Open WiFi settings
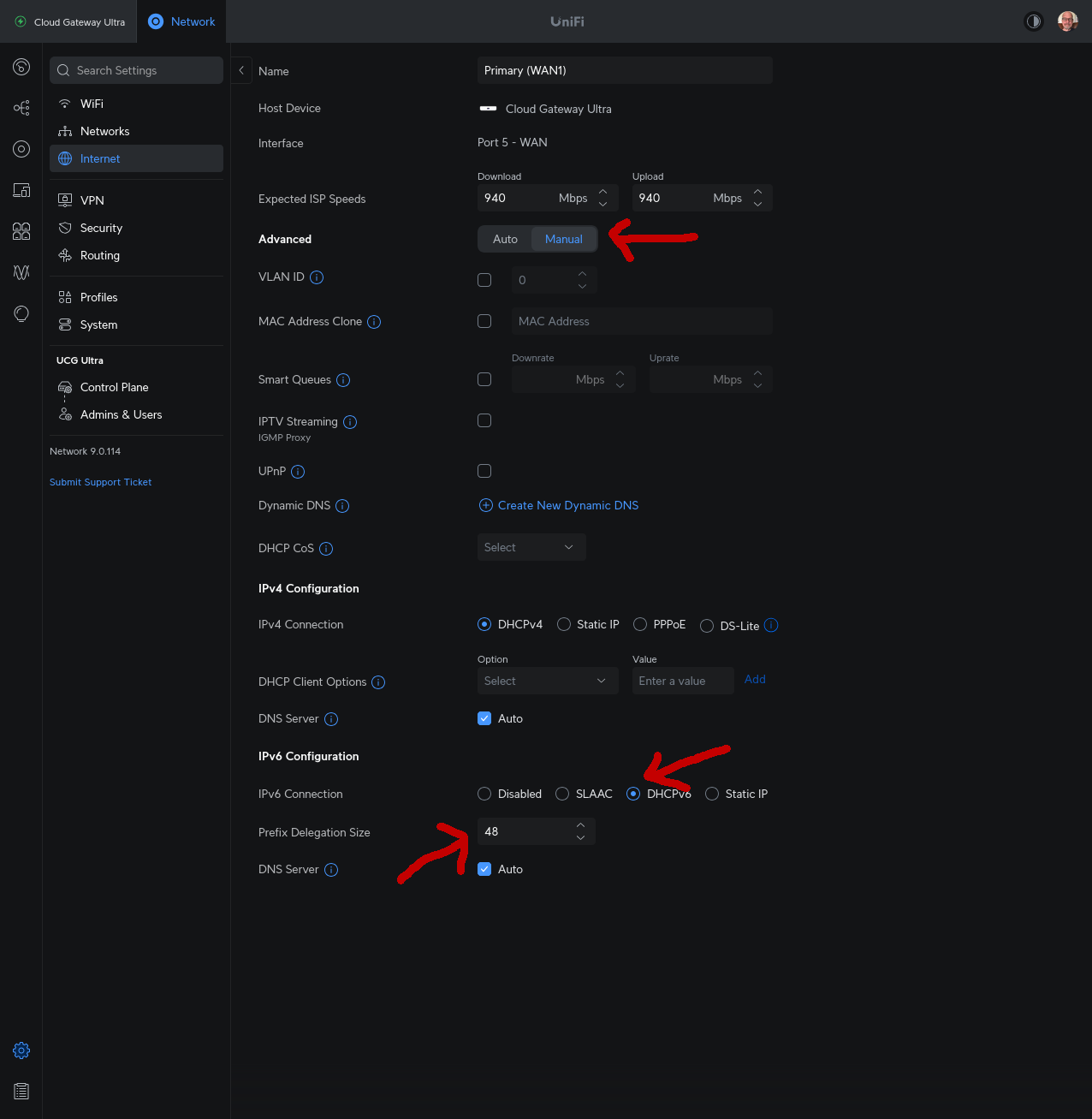 tap(136, 104)
